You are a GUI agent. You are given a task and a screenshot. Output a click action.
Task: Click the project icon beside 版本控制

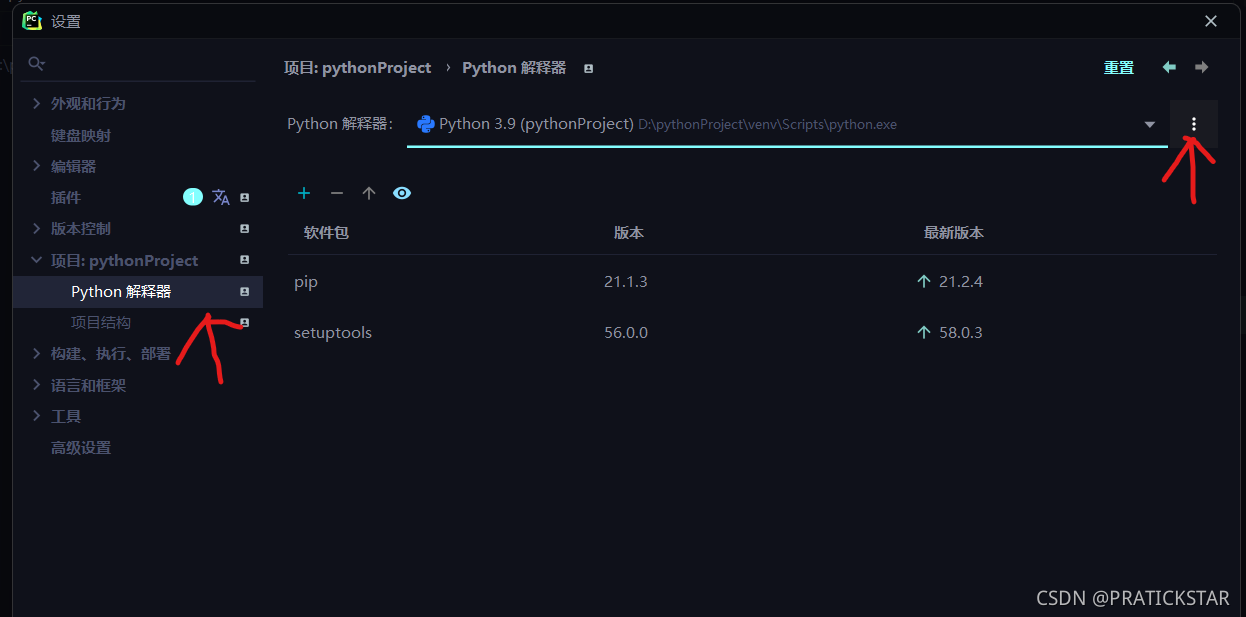pos(244,229)
